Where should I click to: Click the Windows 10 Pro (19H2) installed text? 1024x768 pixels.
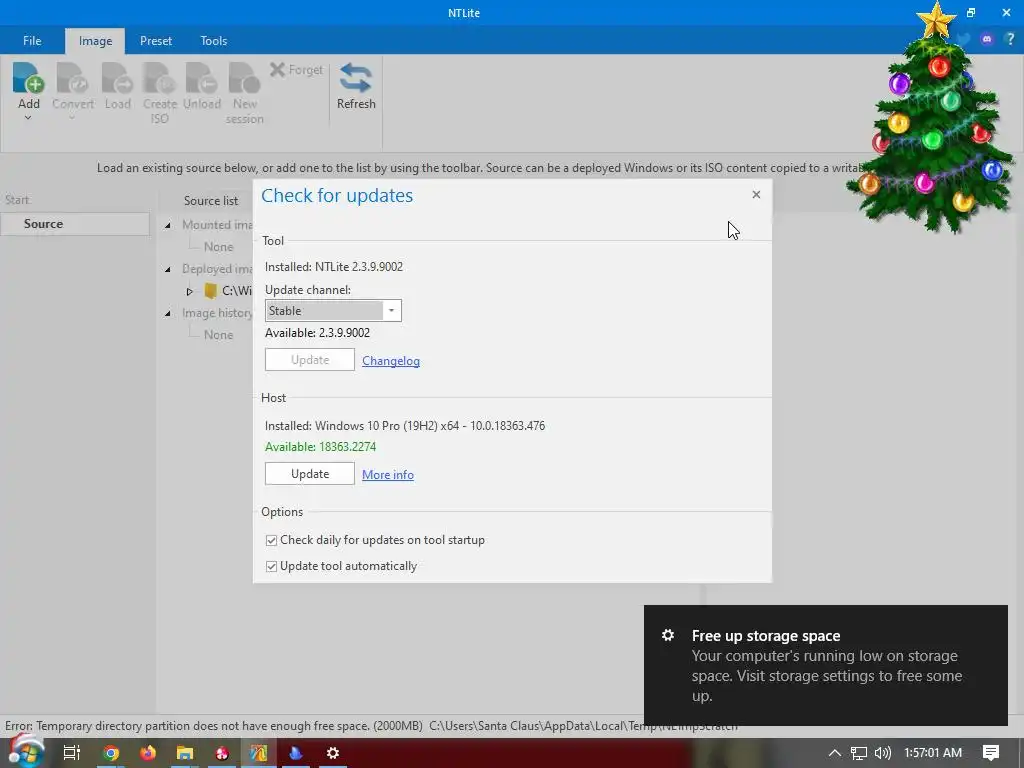tap(405, 426)
